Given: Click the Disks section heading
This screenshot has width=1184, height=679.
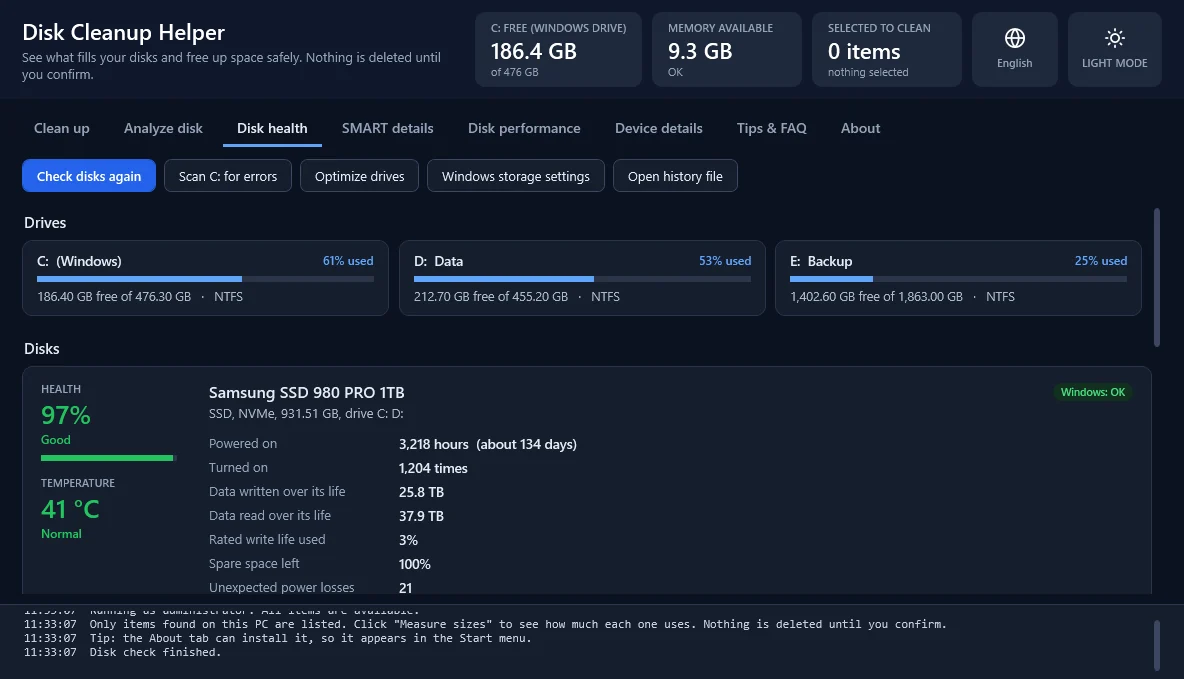Looking at the screenshot, I should [42, 349].
